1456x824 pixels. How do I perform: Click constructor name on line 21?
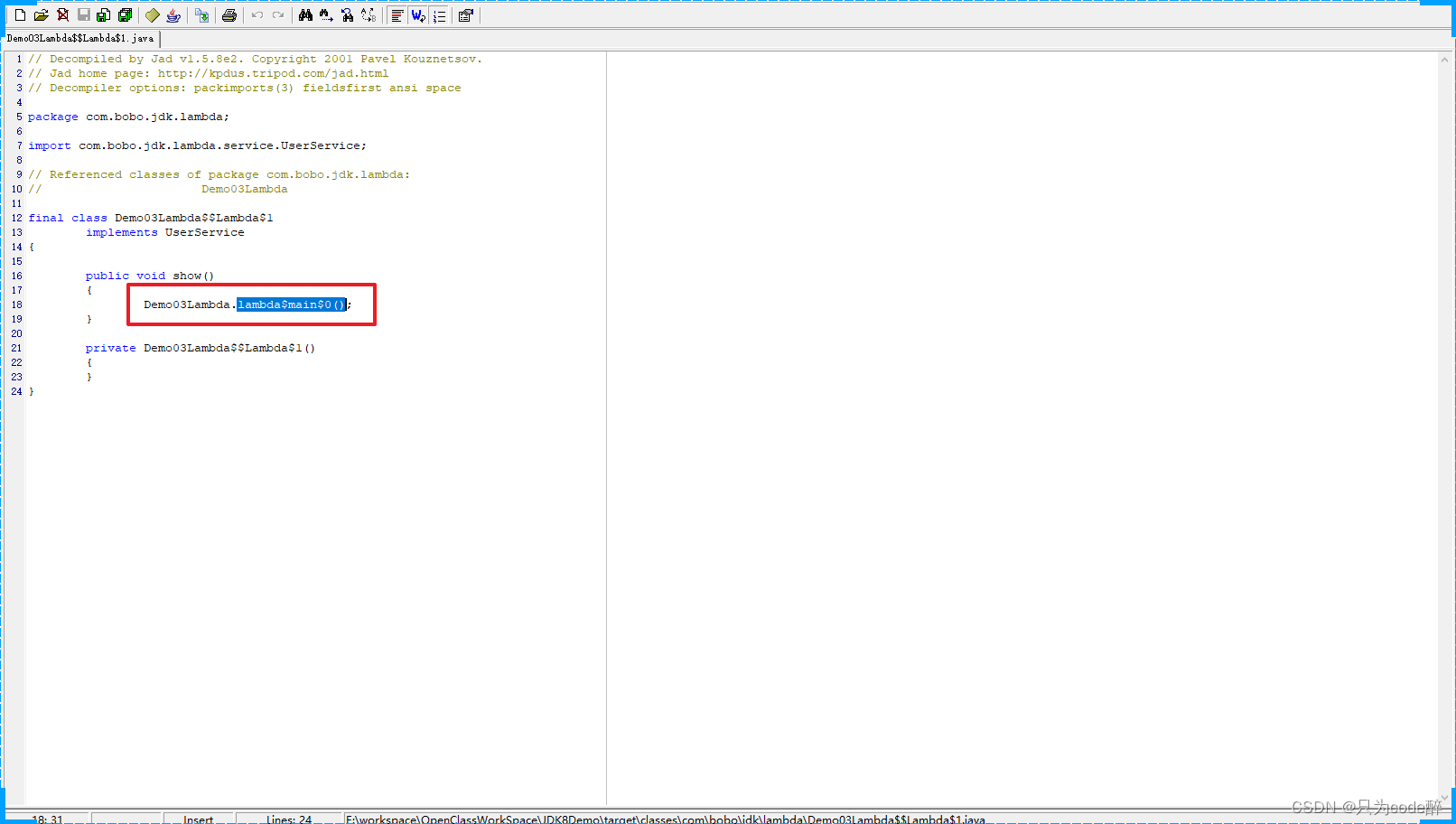[229, 348]
